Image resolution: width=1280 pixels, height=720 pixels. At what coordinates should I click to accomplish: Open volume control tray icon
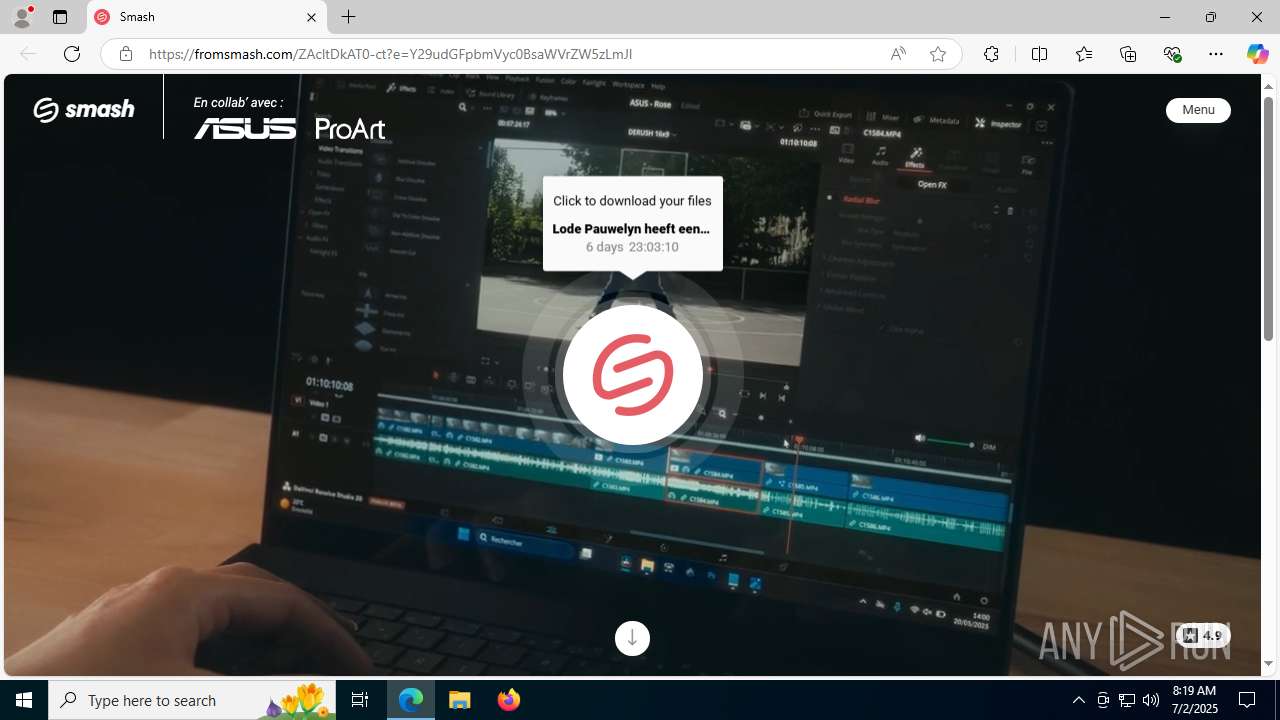click(1151, 700)
